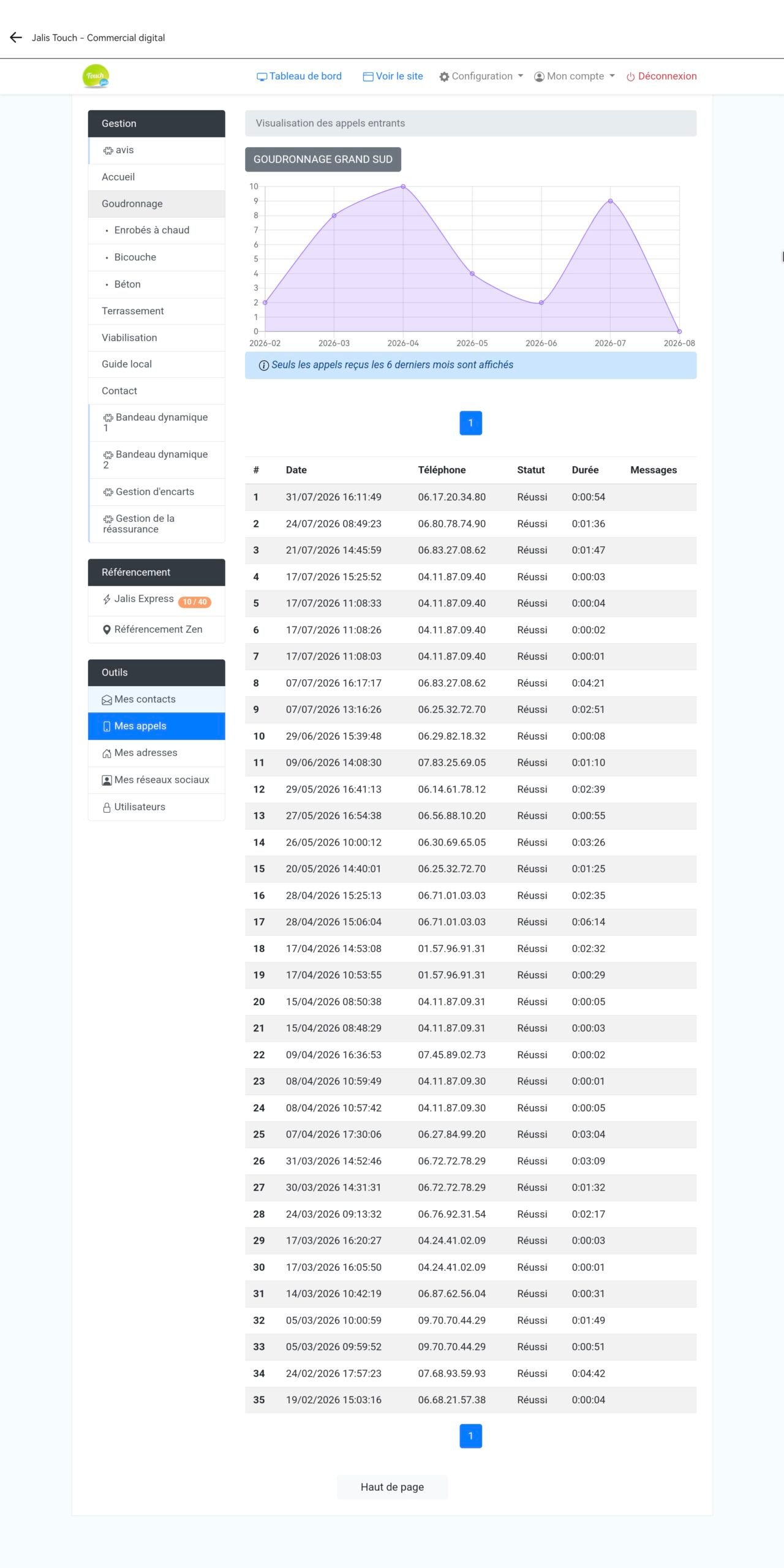The image size is (784, 1568).
Task: Open Bandeau dynamique 1
Action: click(157, 423)
